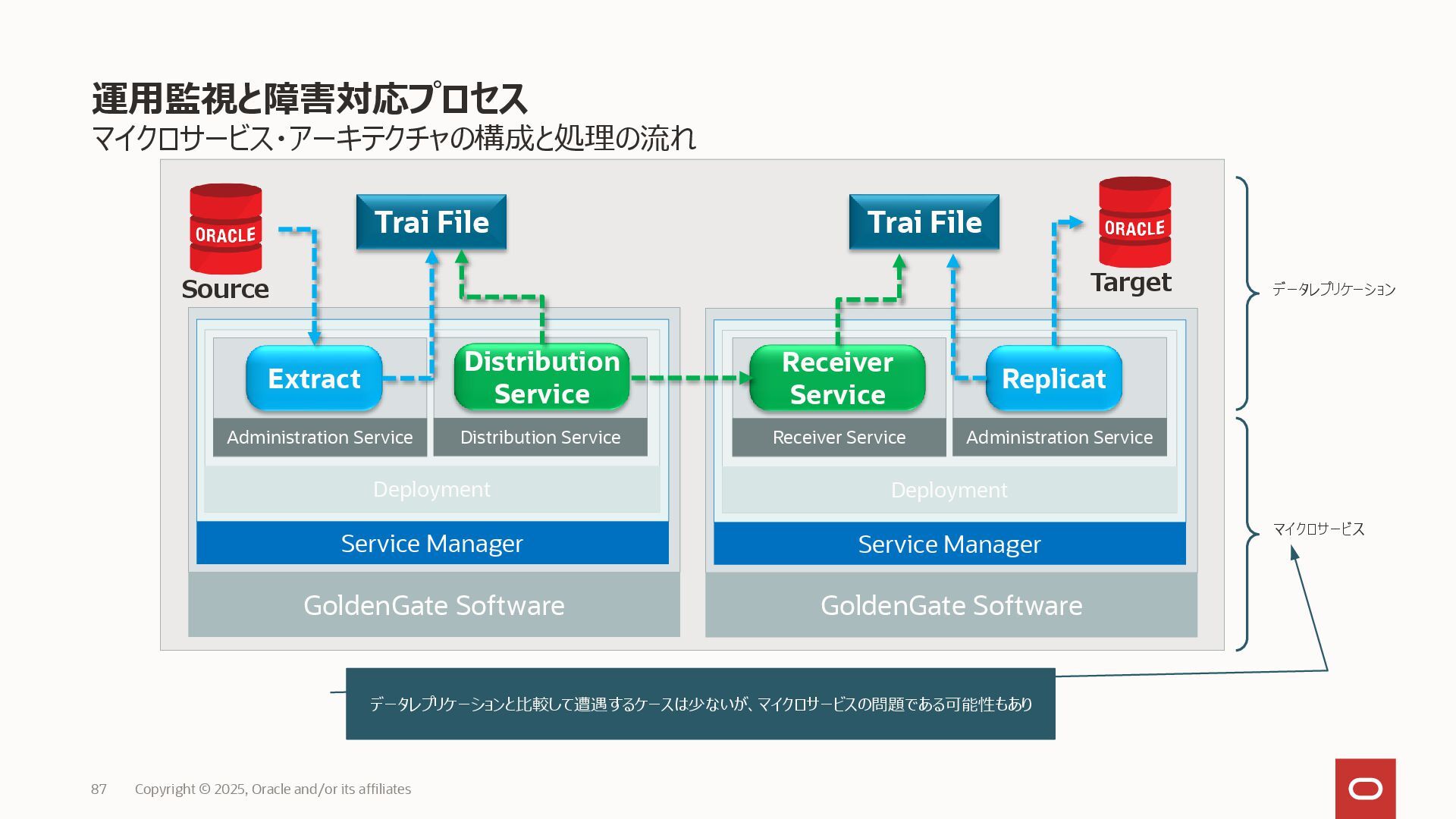Click the Source Oracle database icon
The width and height of the screenshot is (1456, 819).
pos(225,229)
